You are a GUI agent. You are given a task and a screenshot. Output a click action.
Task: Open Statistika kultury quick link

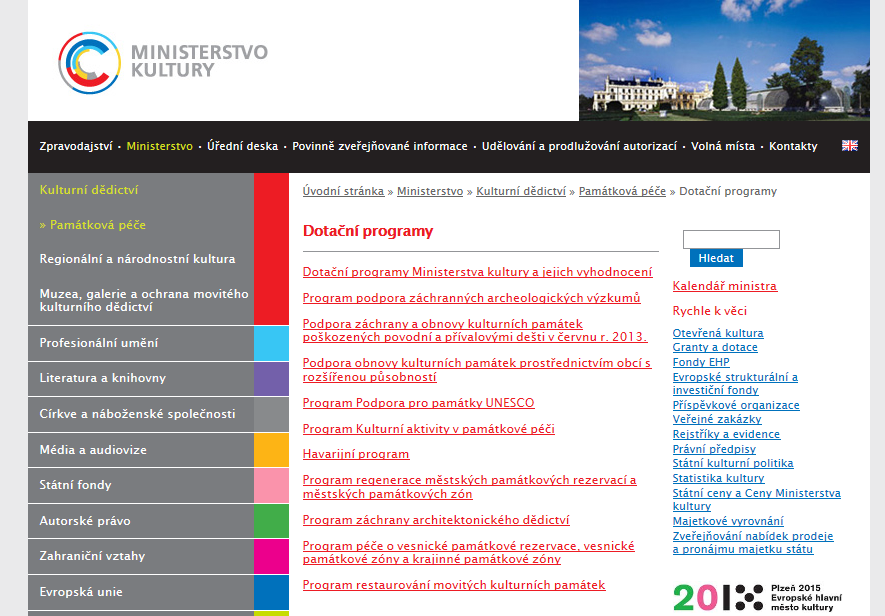pos(718,478)
